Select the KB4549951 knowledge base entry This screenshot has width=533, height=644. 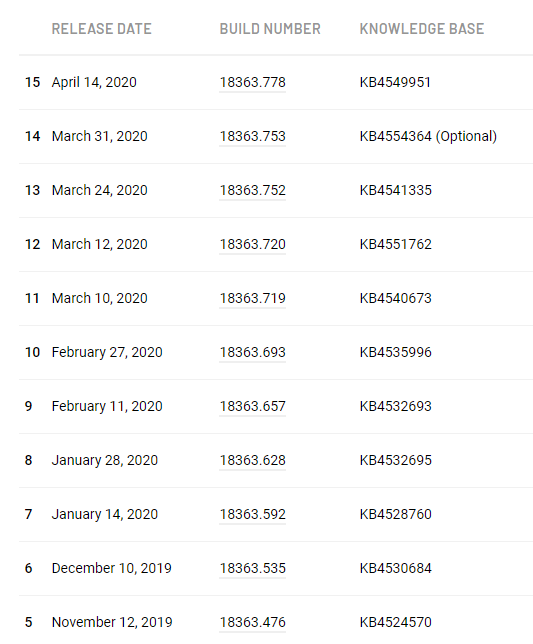tap(395, 82)
